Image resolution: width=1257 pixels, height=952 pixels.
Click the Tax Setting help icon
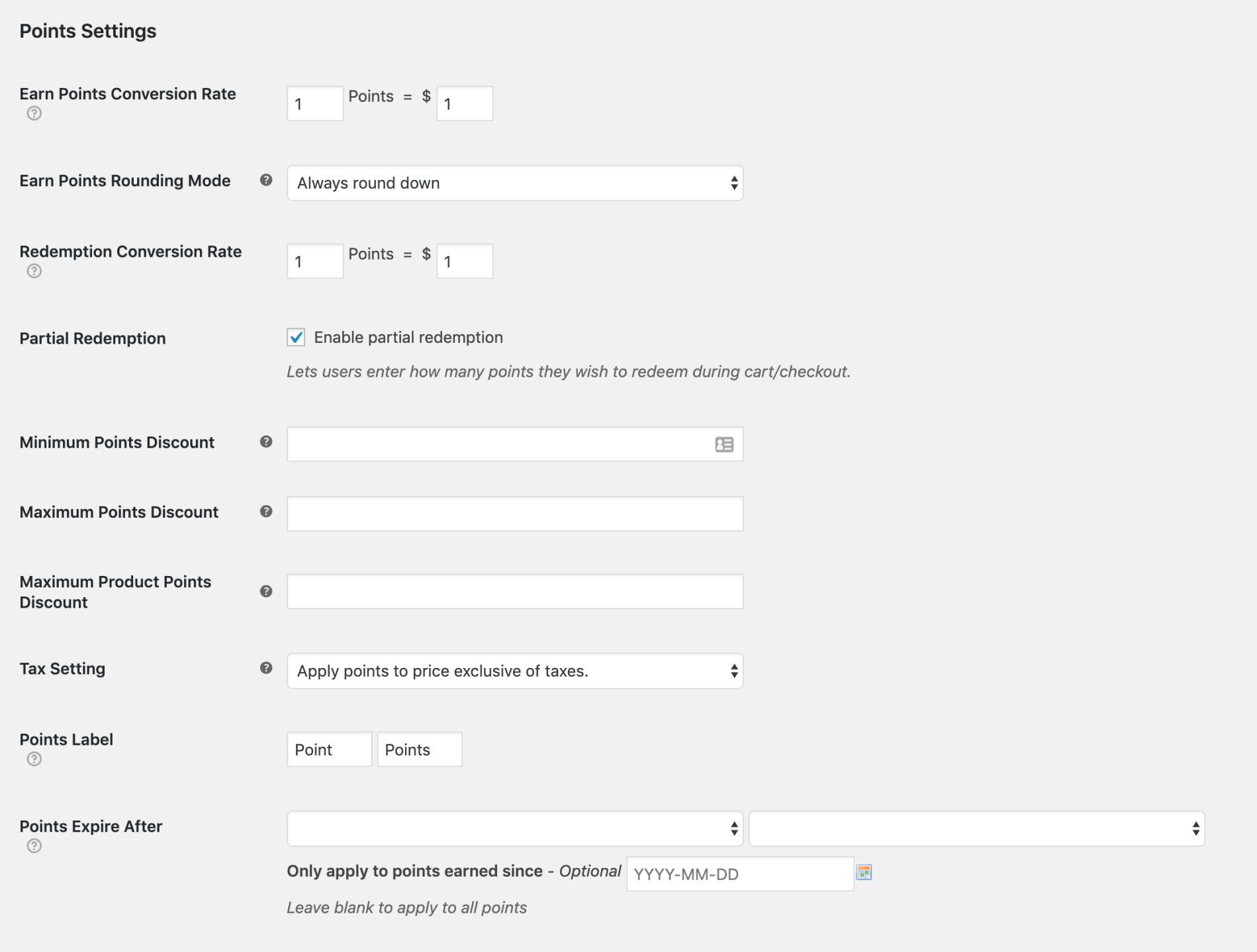265,668
